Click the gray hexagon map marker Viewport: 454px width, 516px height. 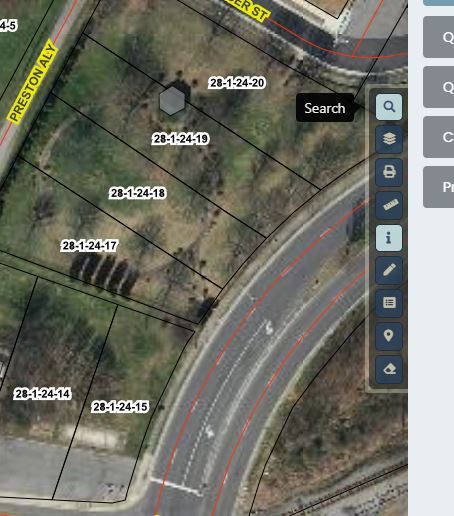[x=172, y=101]
